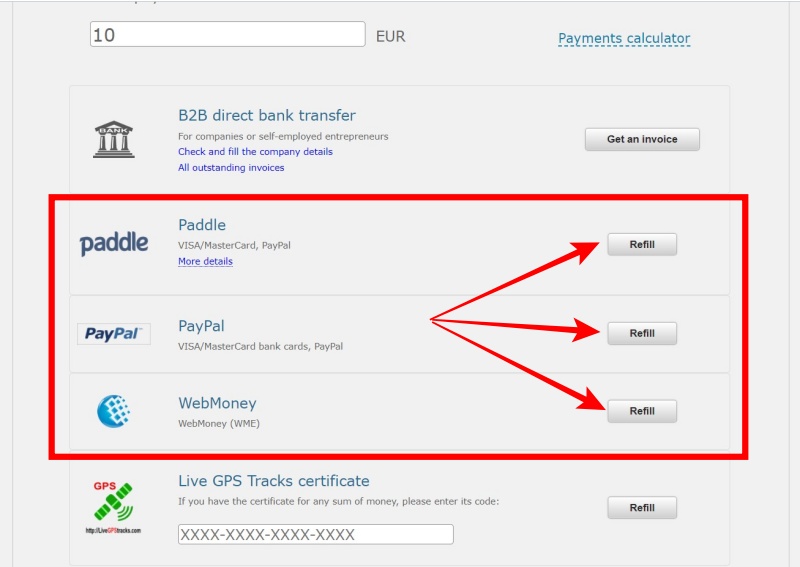Click the Paddle logo
This screenshot has width=800, height=567.
(x=114, y=243)
